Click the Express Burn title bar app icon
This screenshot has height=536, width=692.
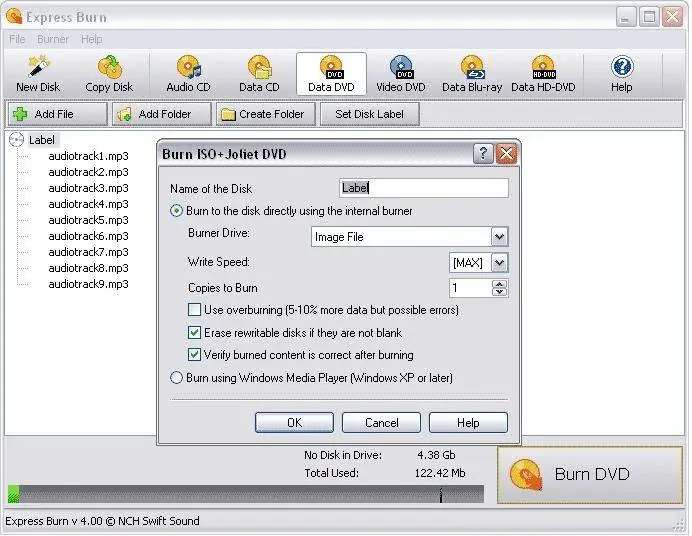tap(14, 17)
